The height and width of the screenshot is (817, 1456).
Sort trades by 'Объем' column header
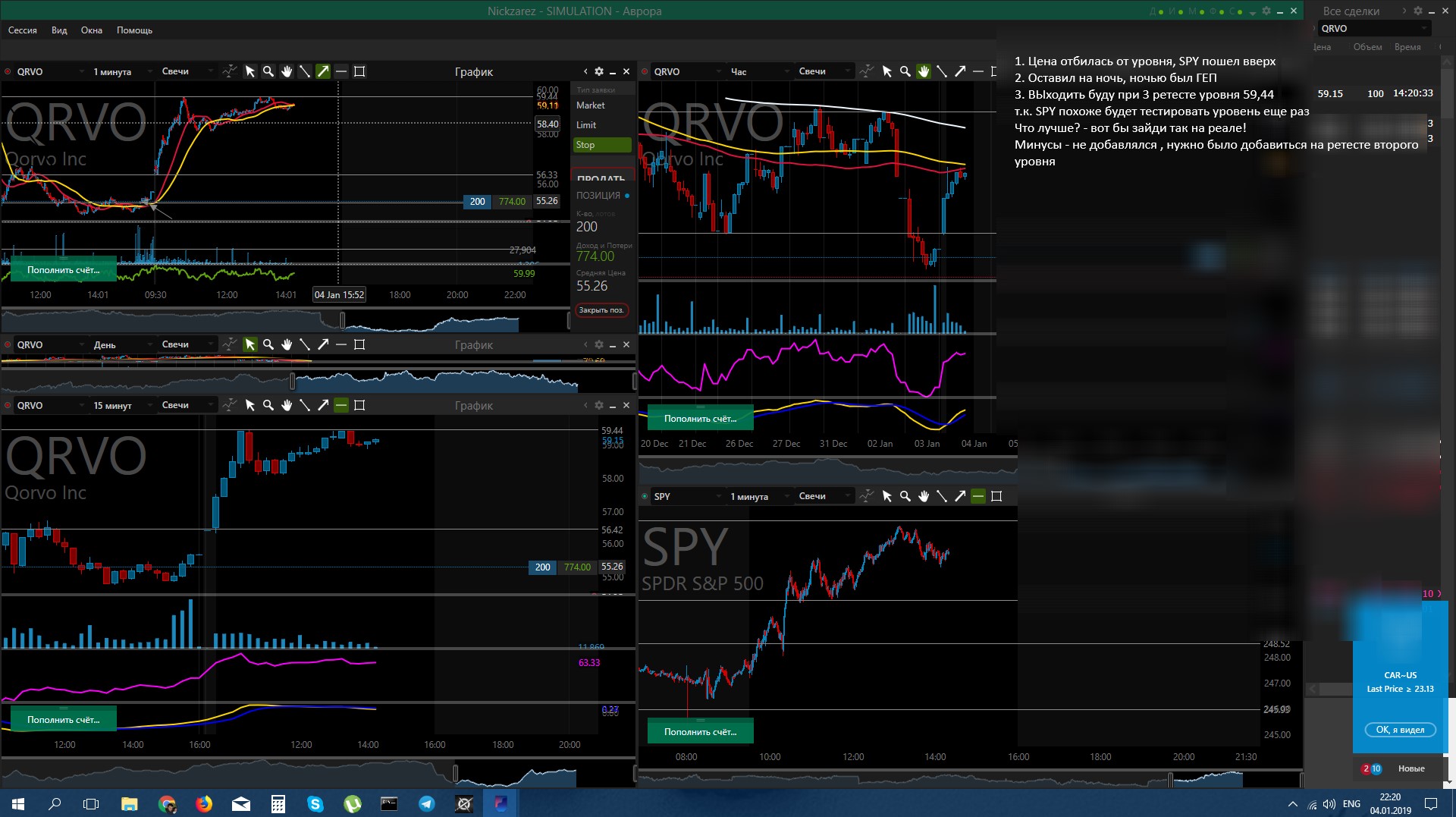click(x=1367, y=47)
